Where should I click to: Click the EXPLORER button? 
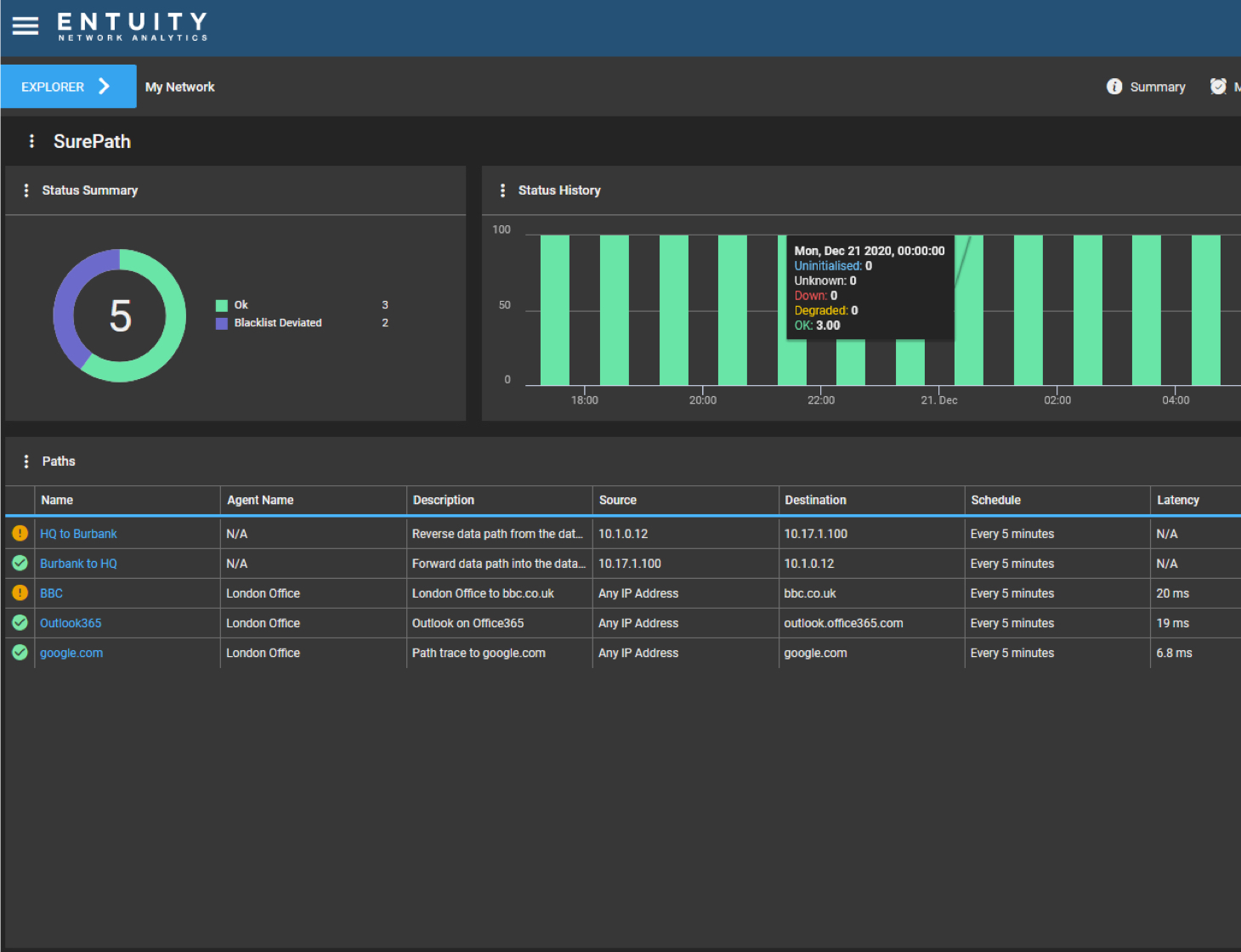pos(53,86)
